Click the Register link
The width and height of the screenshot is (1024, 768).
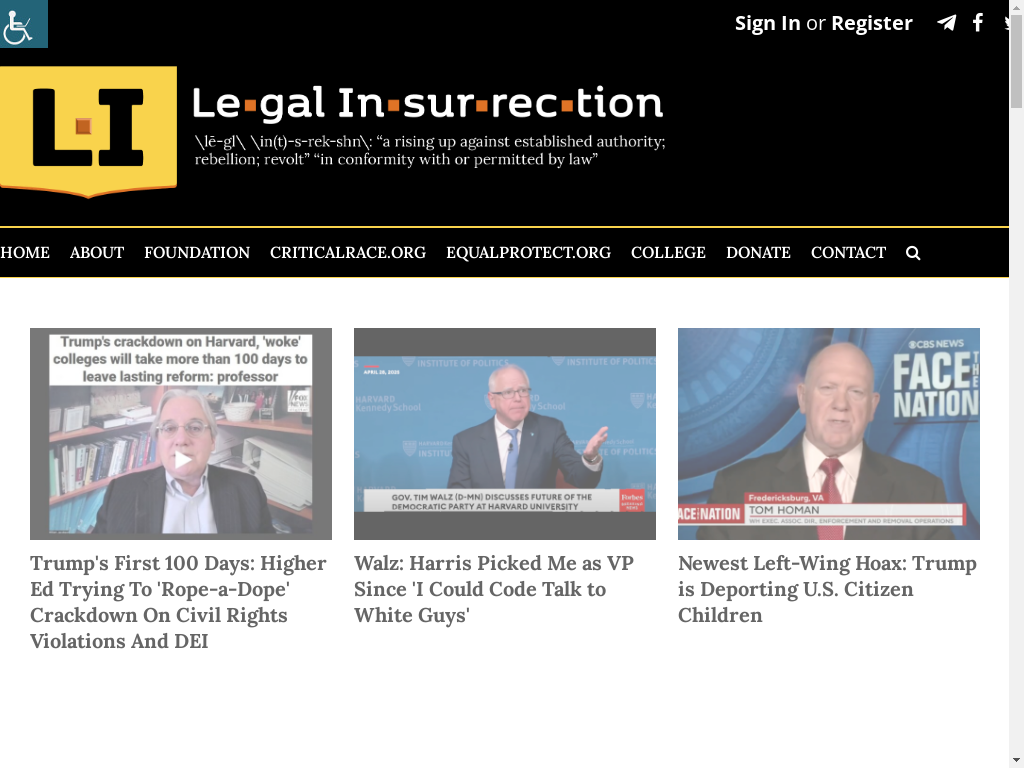(871, 24)
